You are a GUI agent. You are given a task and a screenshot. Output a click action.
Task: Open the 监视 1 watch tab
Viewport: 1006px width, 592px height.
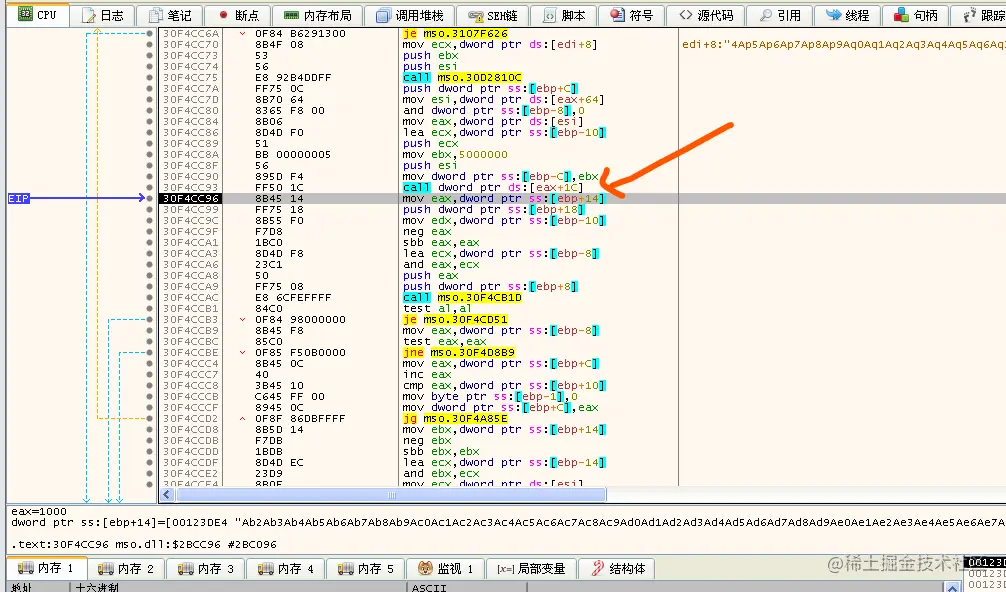pyautogui.click(x=445, y=568)
